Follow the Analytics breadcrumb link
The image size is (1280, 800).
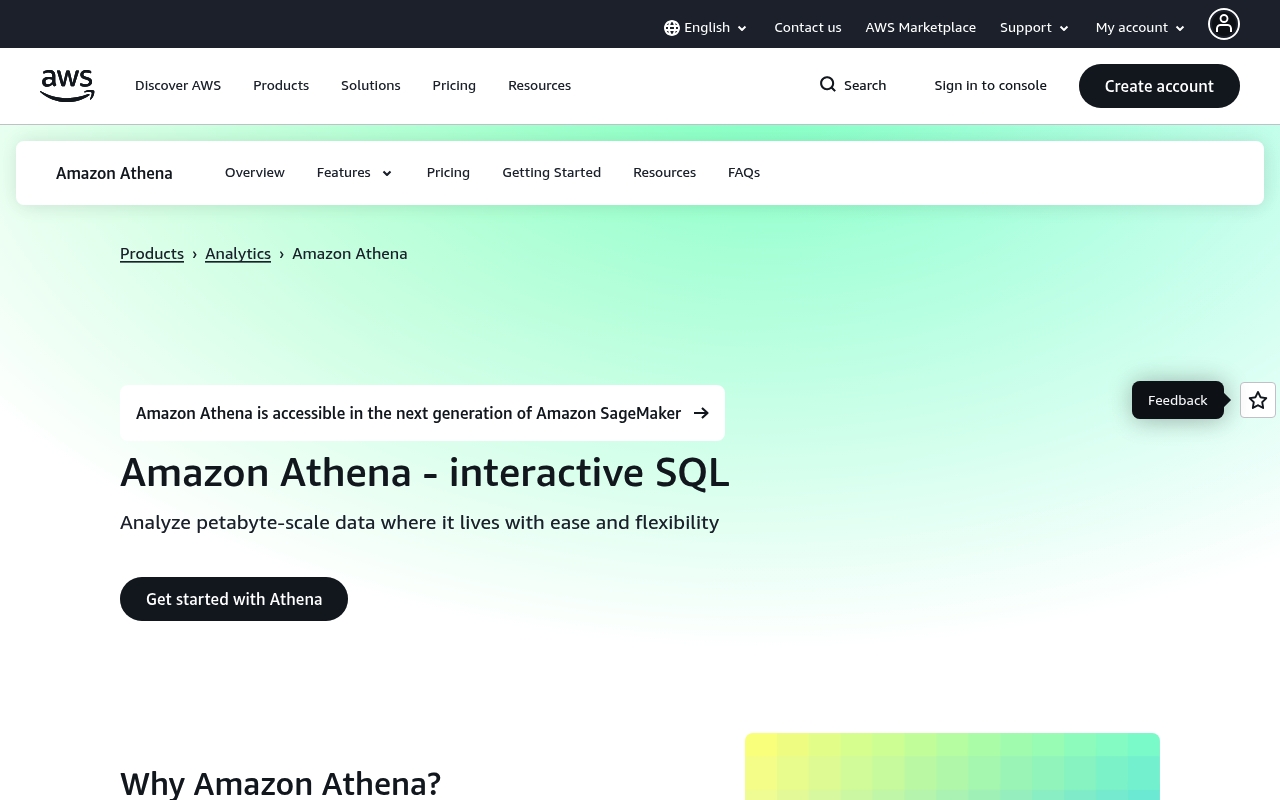pyautogui.click(x=238, y=254)
